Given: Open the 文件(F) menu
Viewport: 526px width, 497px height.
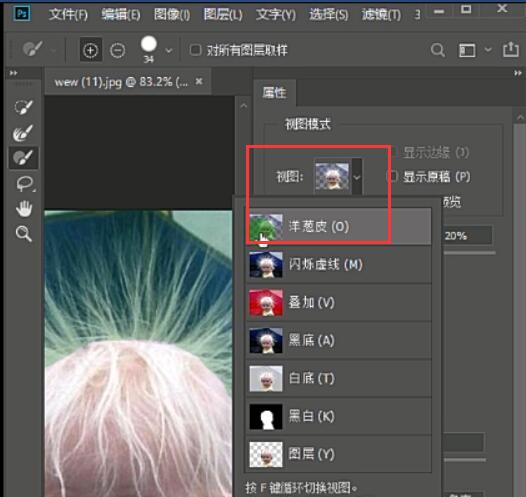Looking at the screenshot, I should click(68, 15).
